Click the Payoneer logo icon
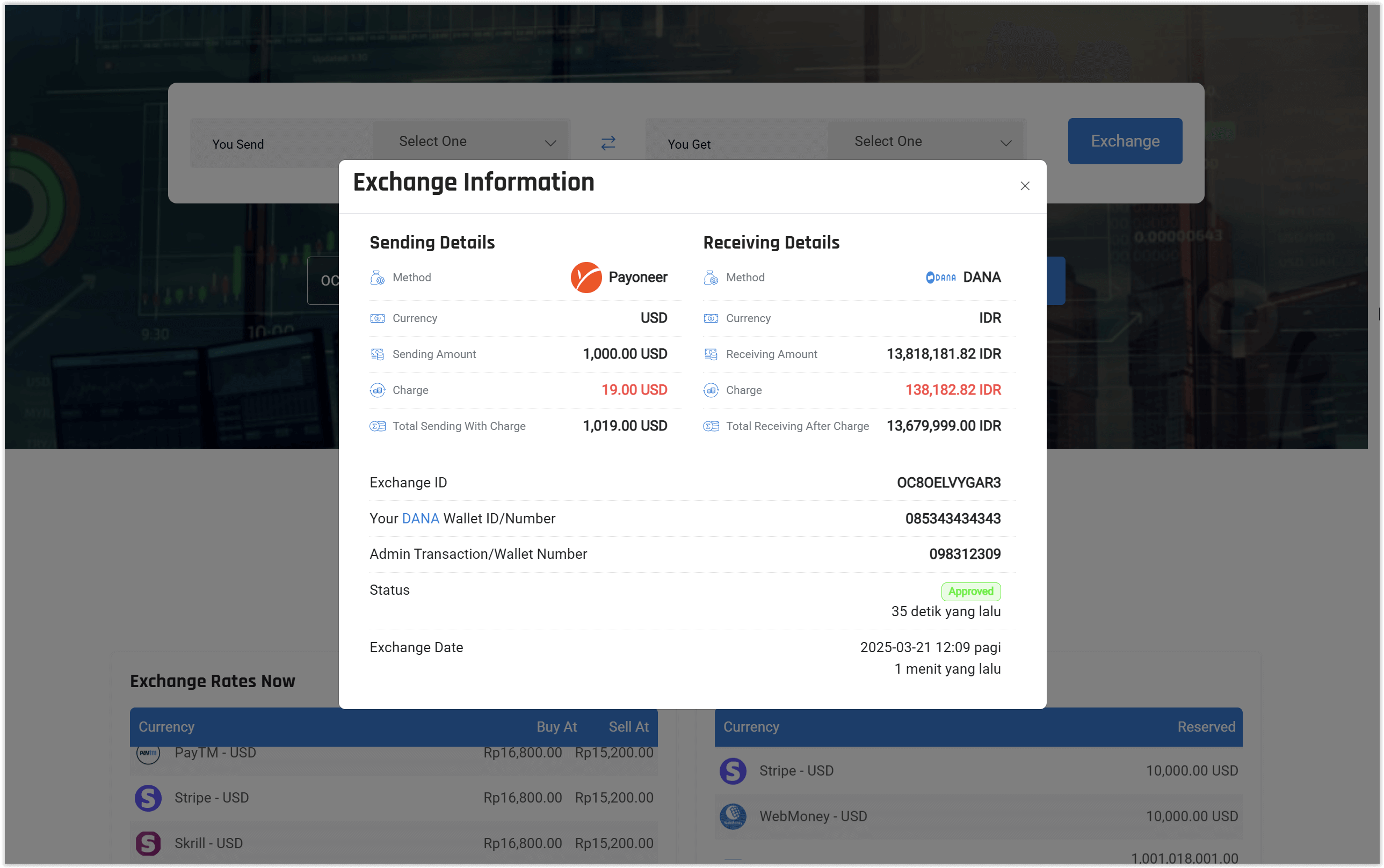1384x868 pixels. click(586, 278)
